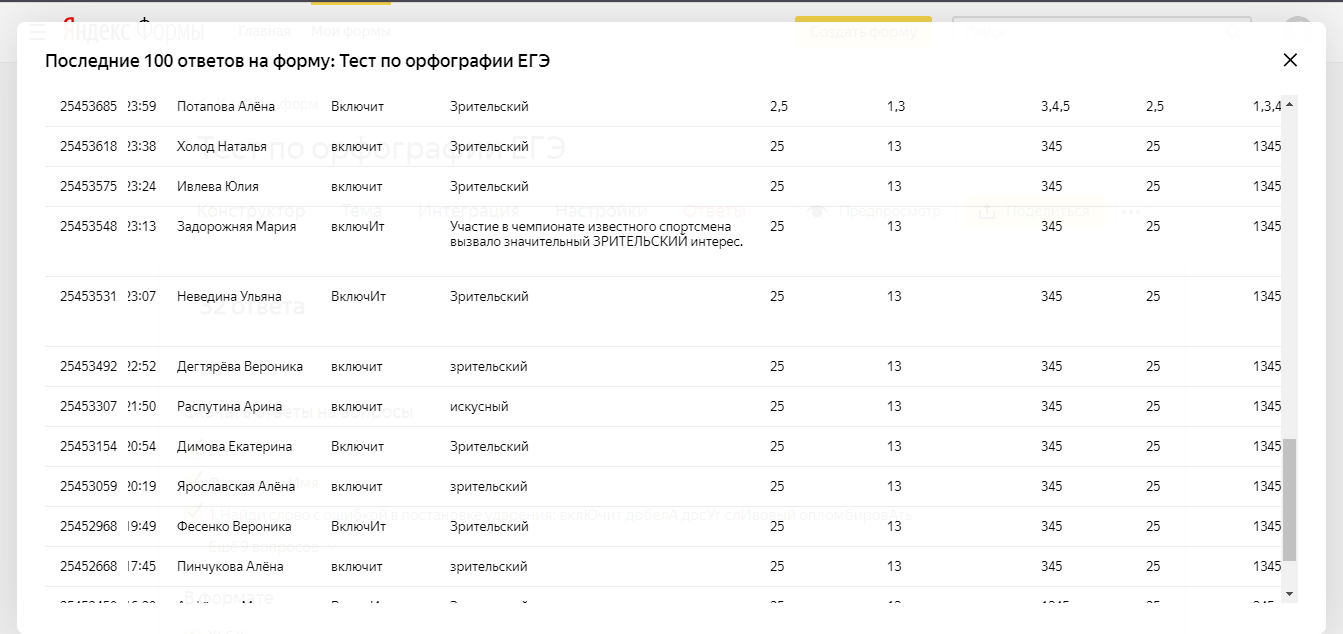Click the name Пинчукова Алёна
Viewport: 1343px width, 634px height.
tap(230, 567)
